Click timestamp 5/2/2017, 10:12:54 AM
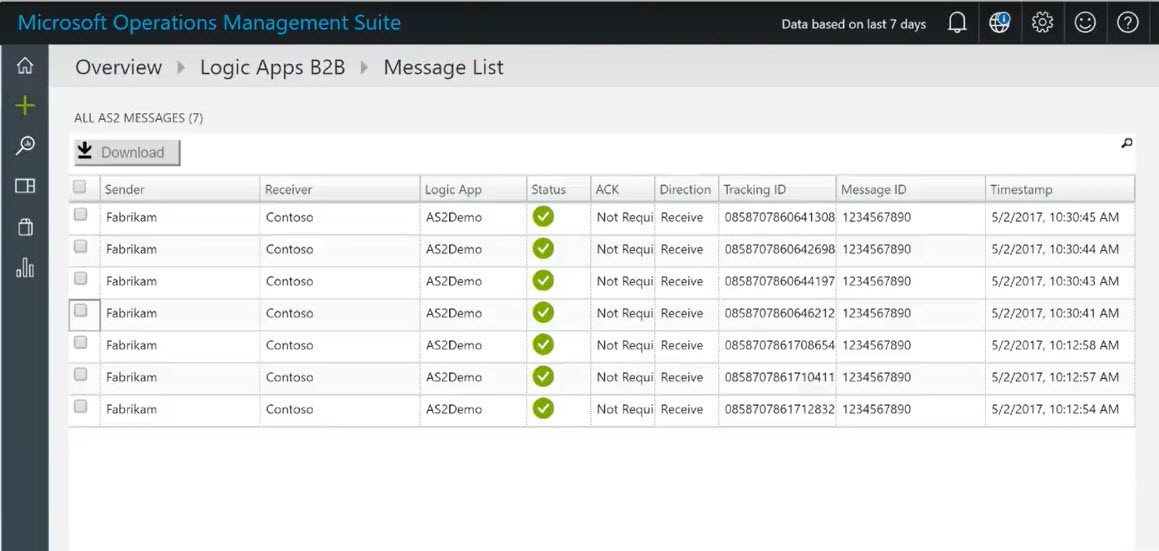This screenshot has width=1159, height=551. [x=1055, y=409]
